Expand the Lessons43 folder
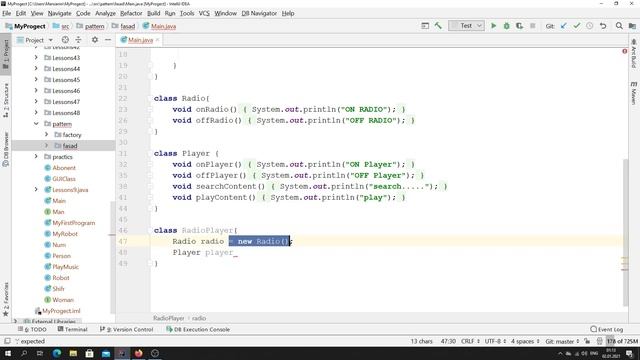Viewport: 640px width, 360px height. [36, 58]
